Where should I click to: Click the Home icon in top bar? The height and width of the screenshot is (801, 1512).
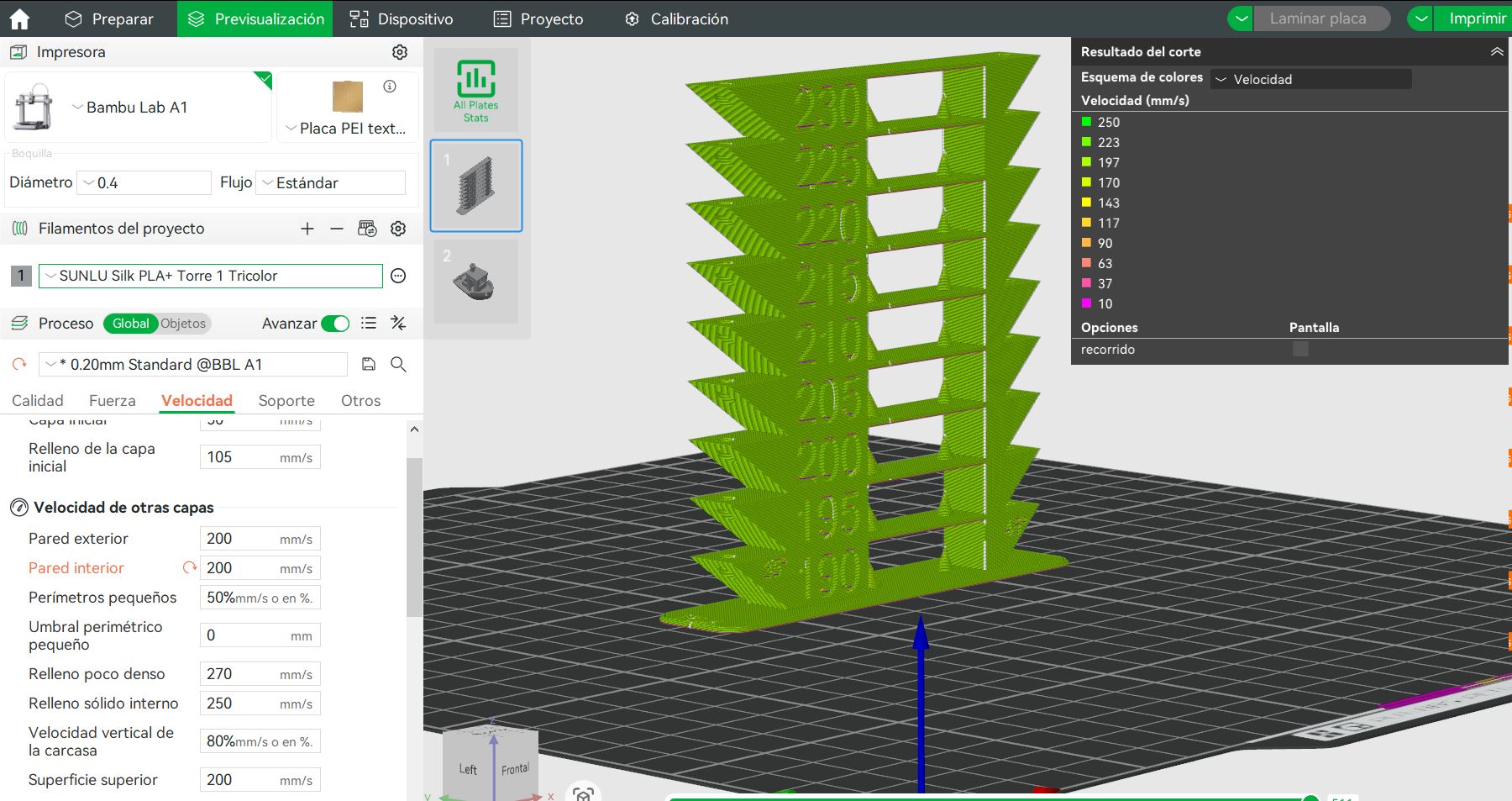pos(19,18)
